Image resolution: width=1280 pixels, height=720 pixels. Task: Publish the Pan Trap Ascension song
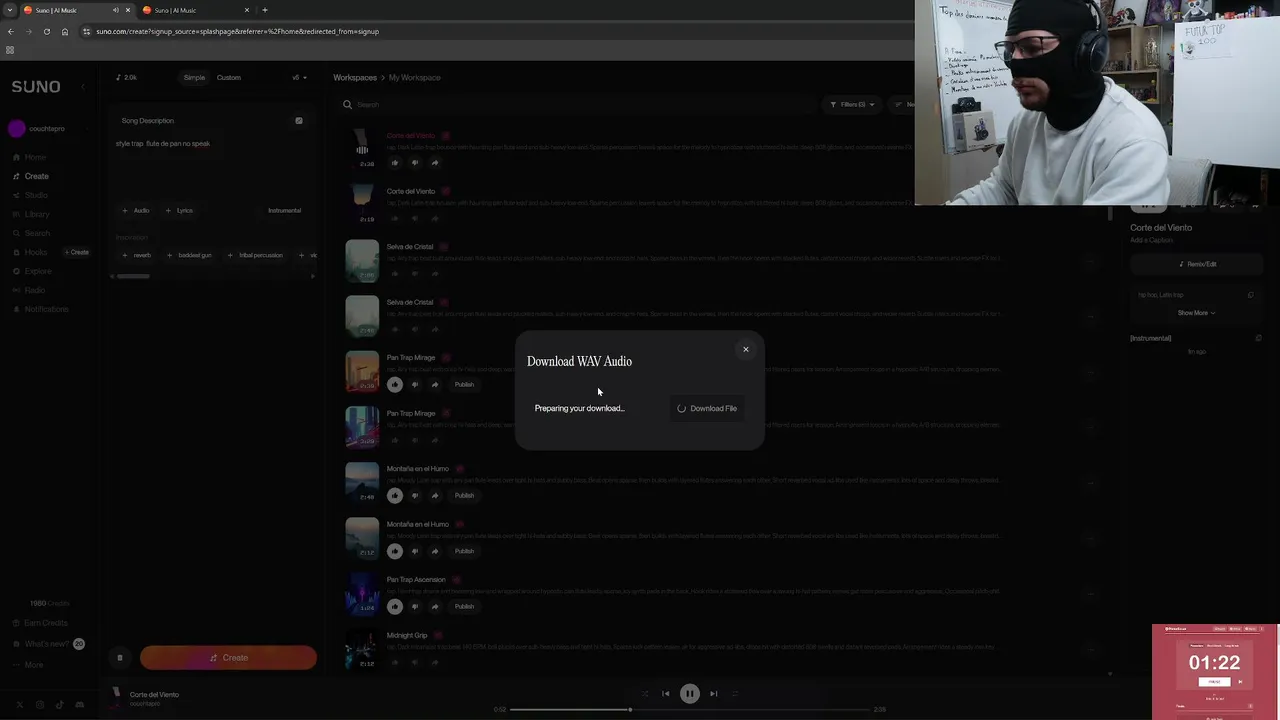(464, 606)
